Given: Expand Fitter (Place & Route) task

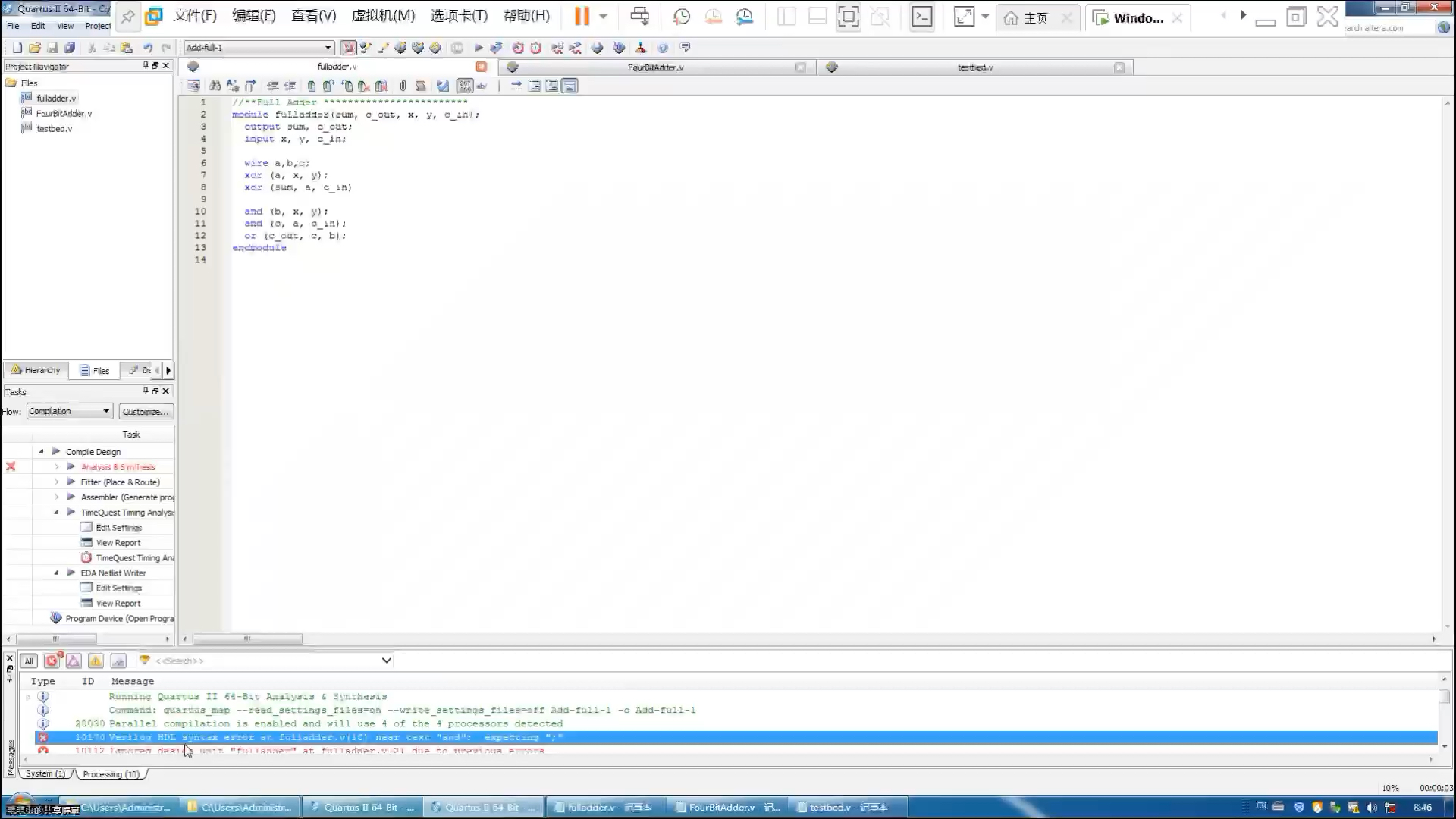Looking at the screenshot, I should [56, 482].
